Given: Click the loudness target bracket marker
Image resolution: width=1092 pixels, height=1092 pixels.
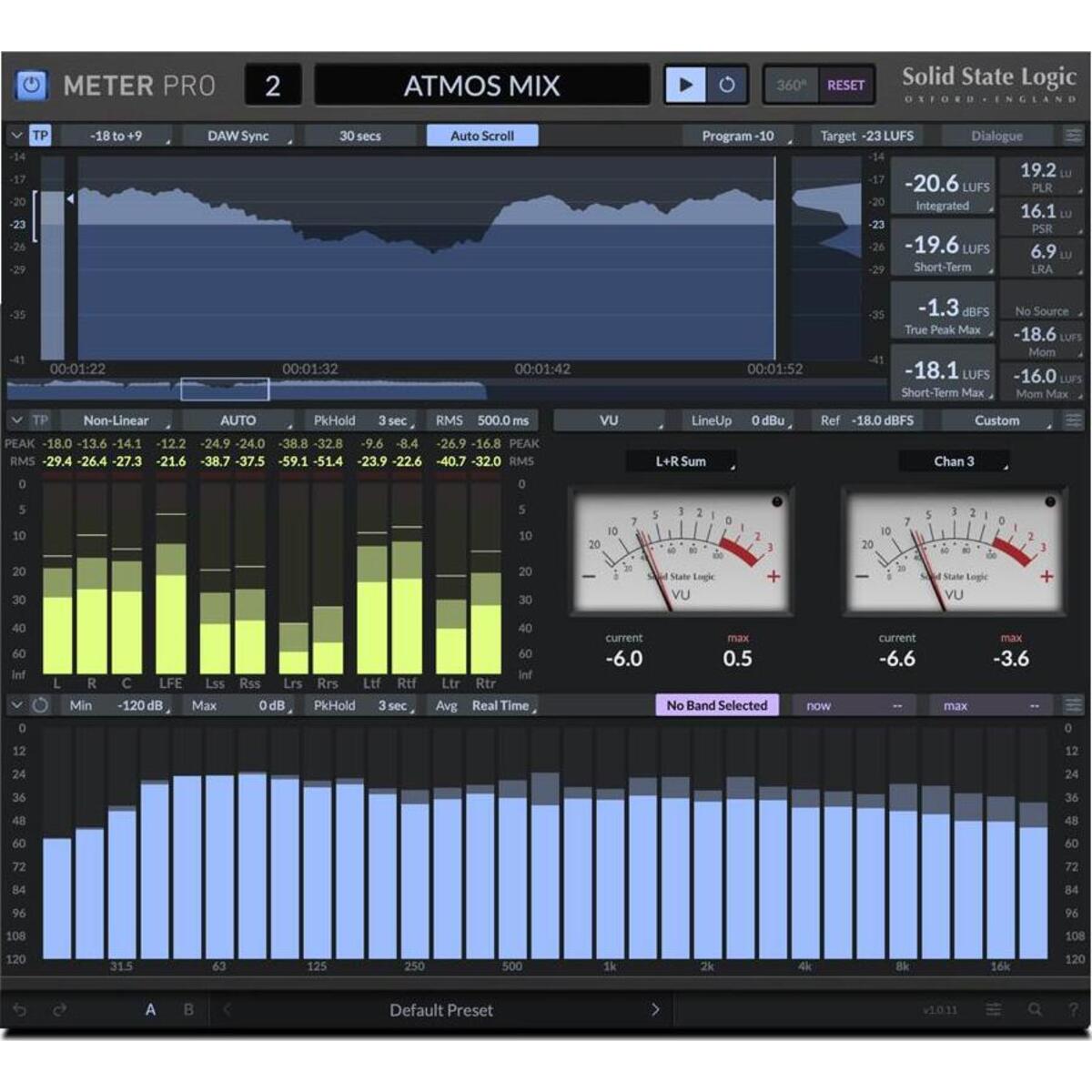Looking at the screenshot, I should 35,216.
